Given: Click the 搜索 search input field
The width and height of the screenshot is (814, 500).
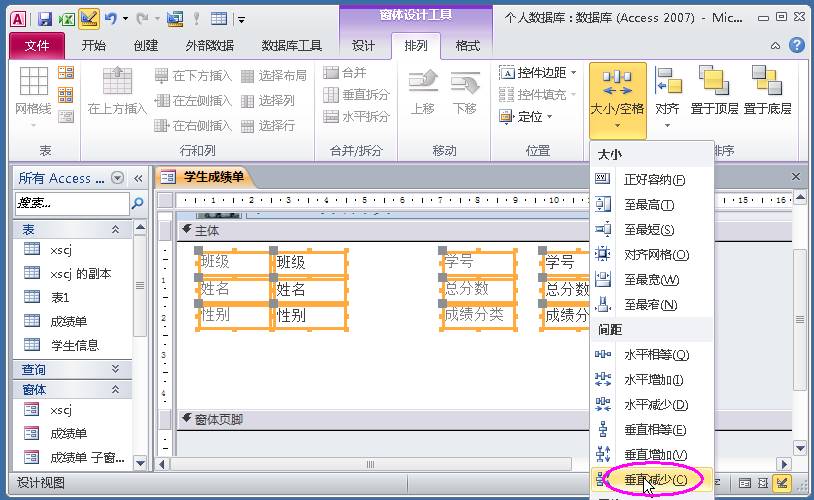Looking at the screenshot, I should 72,203.
